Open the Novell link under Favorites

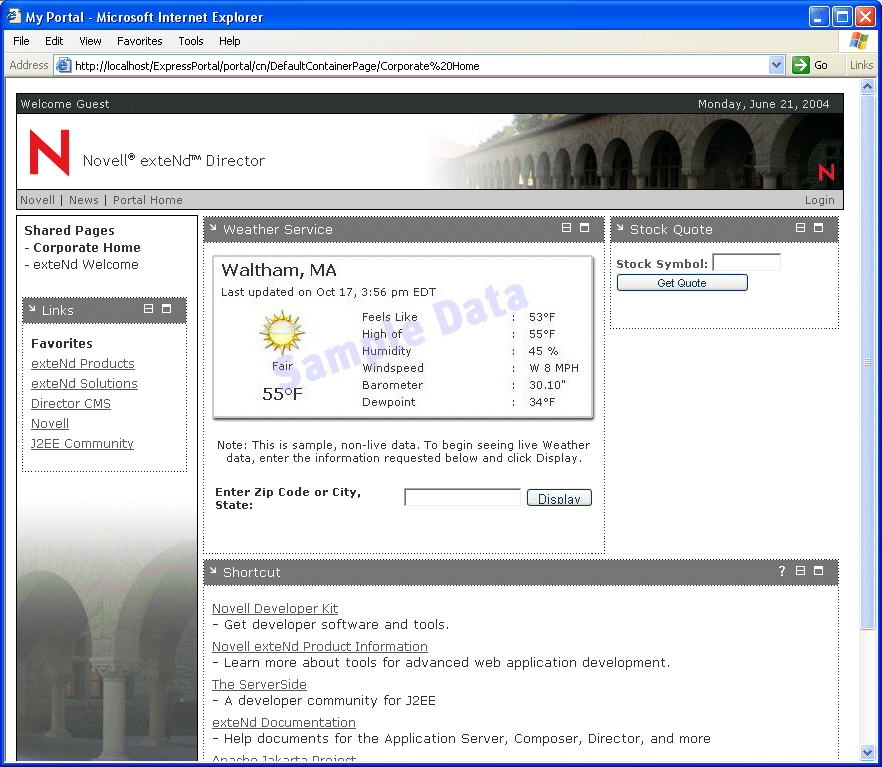pos(50,423)
